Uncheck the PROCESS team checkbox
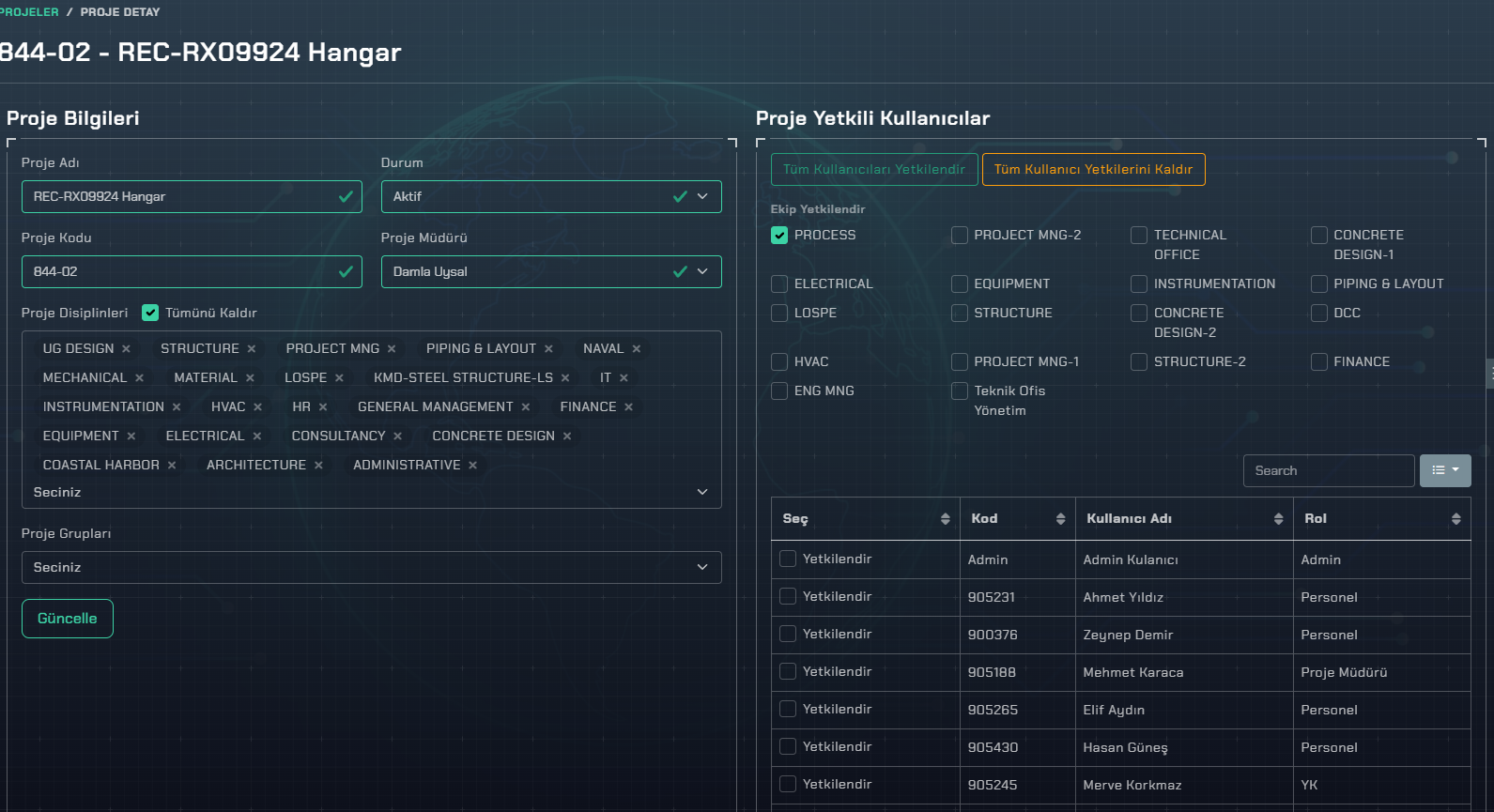1494x812 pixels. coord(779,236)
